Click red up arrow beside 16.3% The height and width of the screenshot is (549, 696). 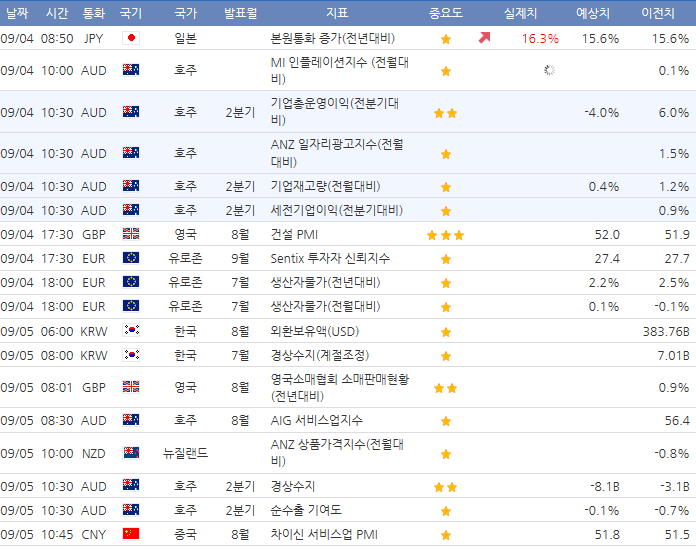click(x=484, y=38)
